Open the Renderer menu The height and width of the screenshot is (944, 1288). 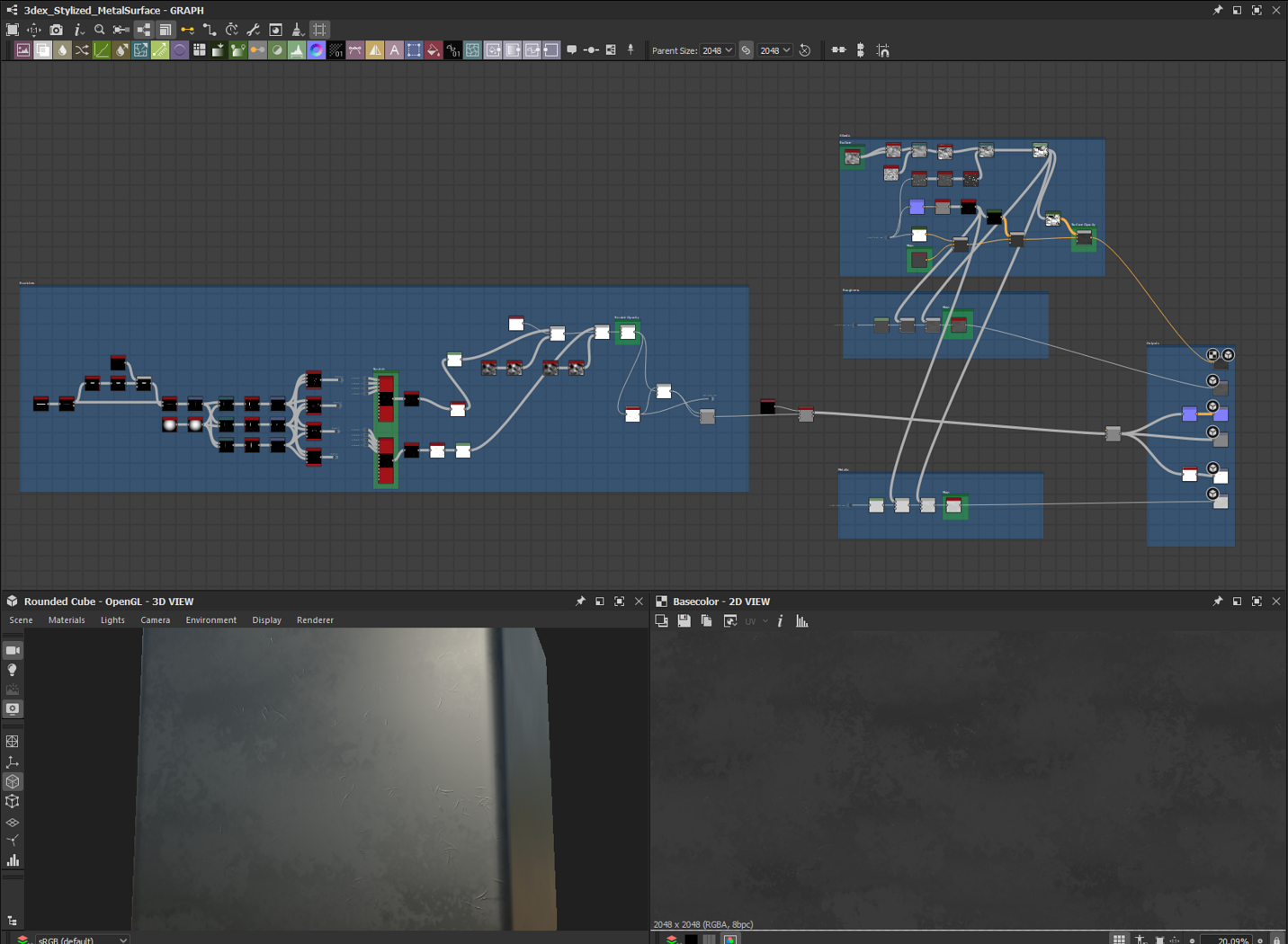click(x=315, y=620)
